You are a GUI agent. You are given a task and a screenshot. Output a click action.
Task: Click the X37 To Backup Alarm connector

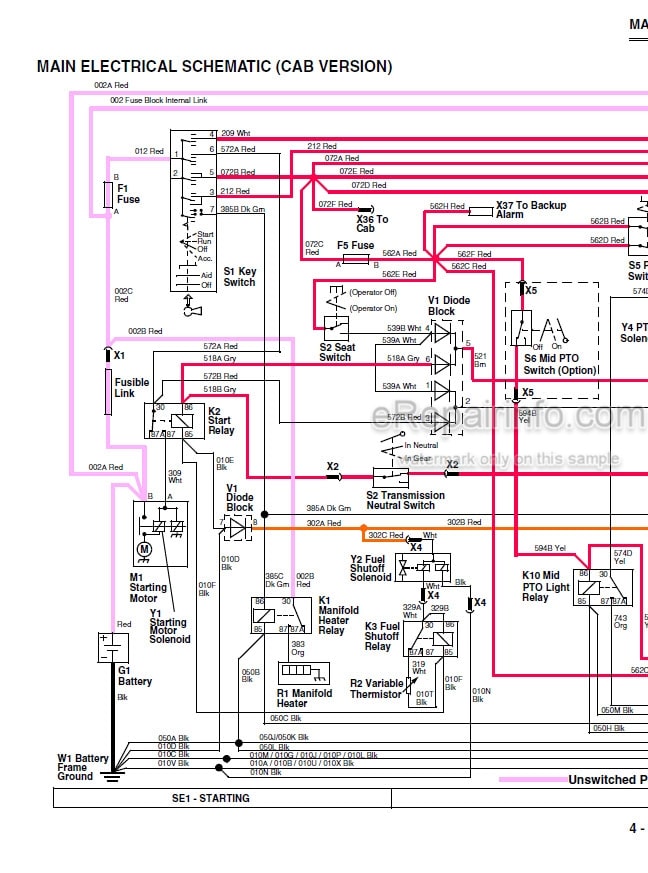(x=480, y=211)
